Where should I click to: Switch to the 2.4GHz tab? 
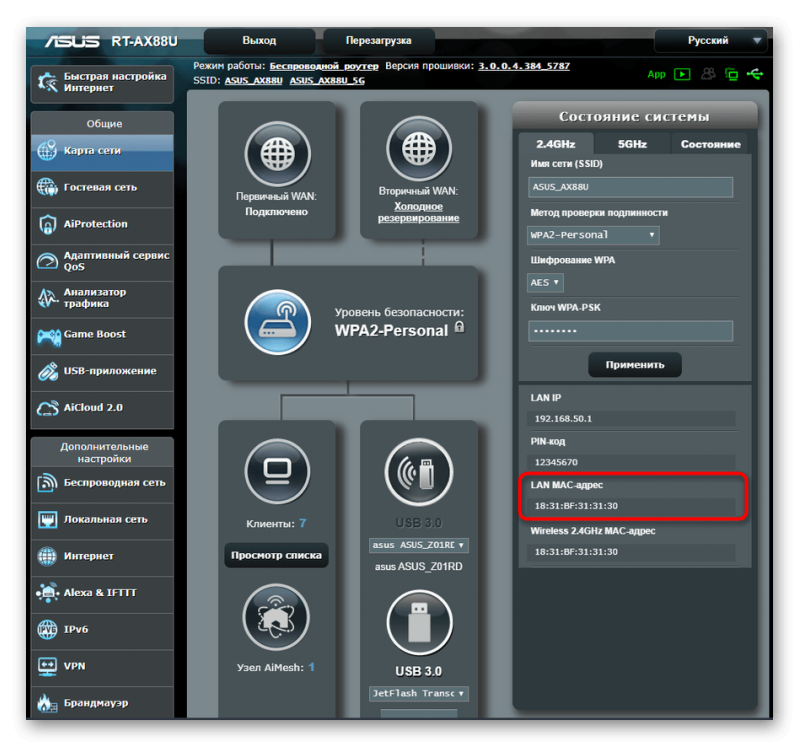point(556,144)
